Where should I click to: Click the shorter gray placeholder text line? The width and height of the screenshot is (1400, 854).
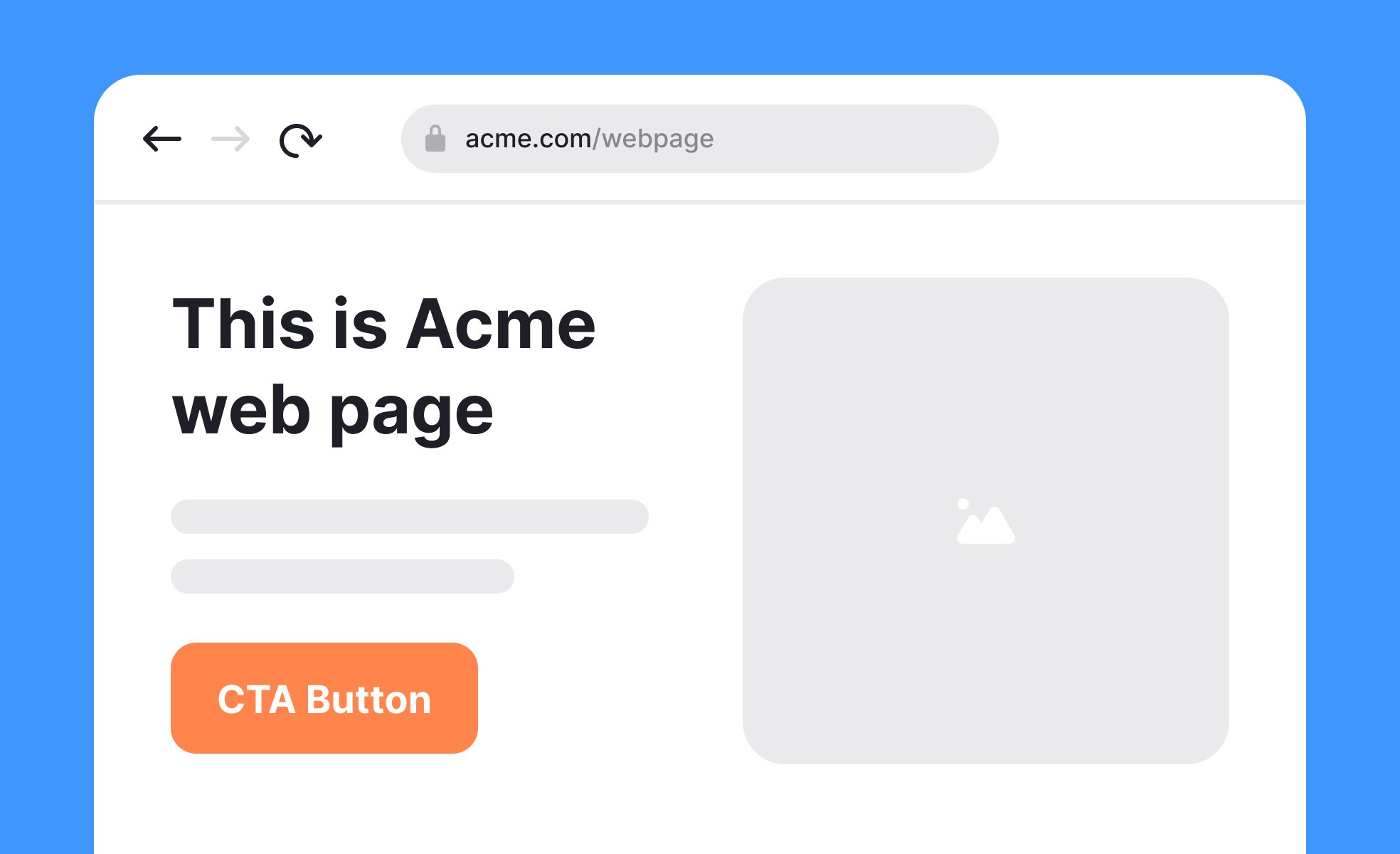click(x=342, y=576)
